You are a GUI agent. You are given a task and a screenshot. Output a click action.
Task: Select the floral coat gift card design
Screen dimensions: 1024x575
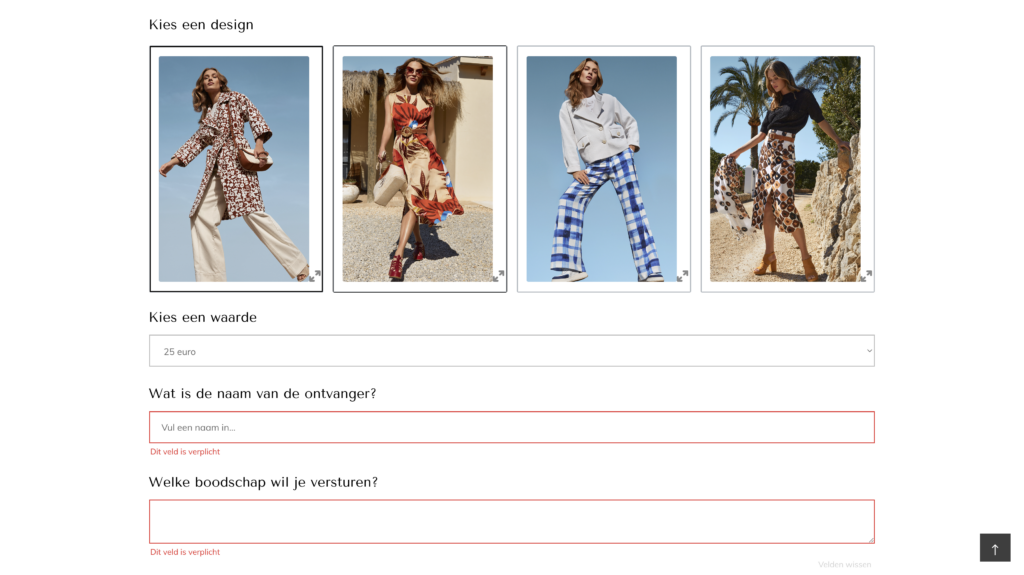pos(234,169)
